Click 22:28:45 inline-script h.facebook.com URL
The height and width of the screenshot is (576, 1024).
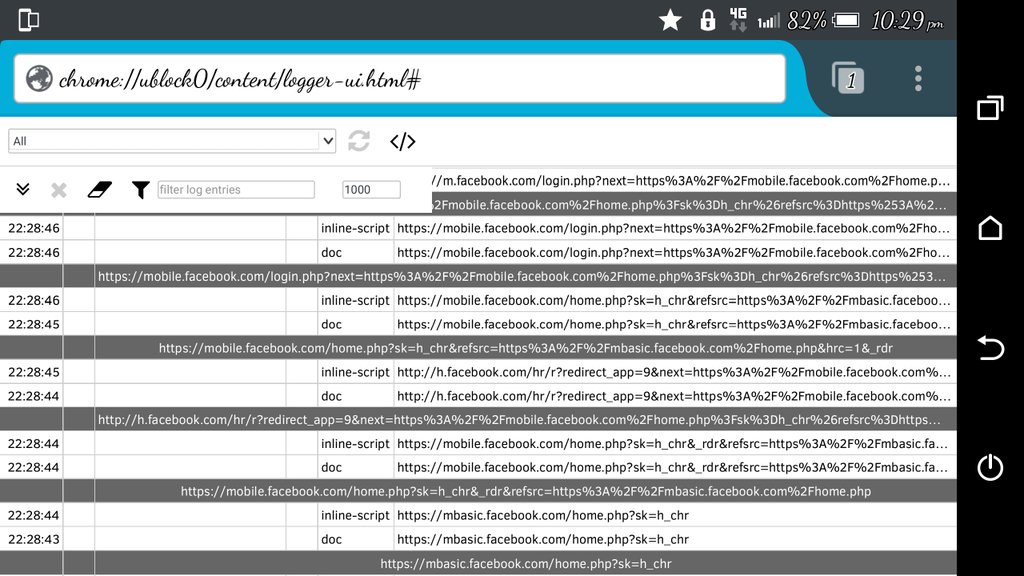click(x=673, y=372)
